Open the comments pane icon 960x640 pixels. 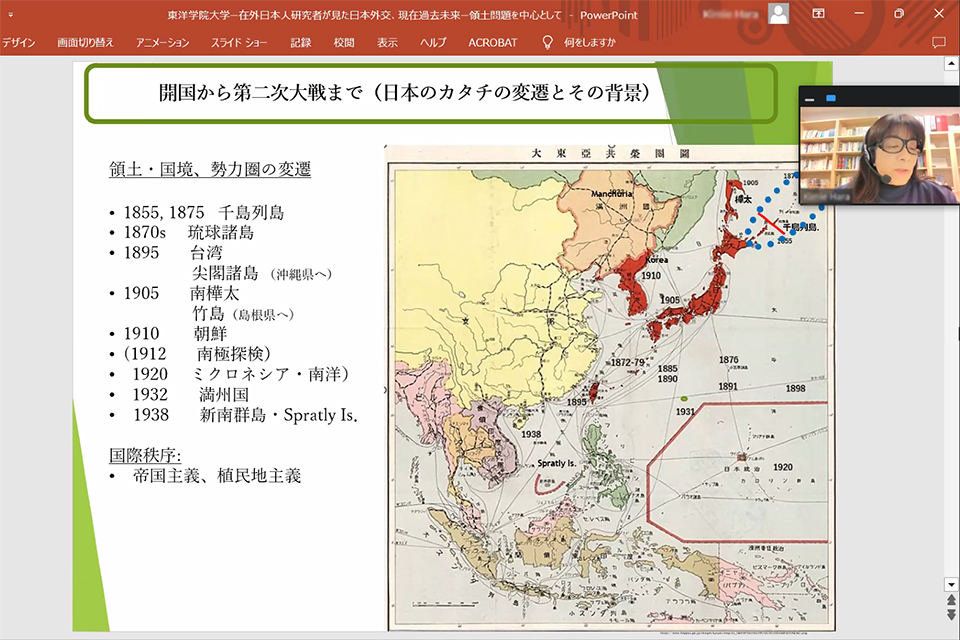pos(938,42)
